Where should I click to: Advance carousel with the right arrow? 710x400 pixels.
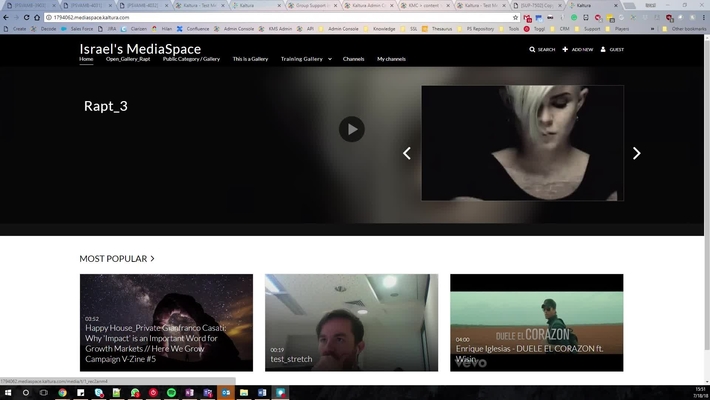point(636,153)
